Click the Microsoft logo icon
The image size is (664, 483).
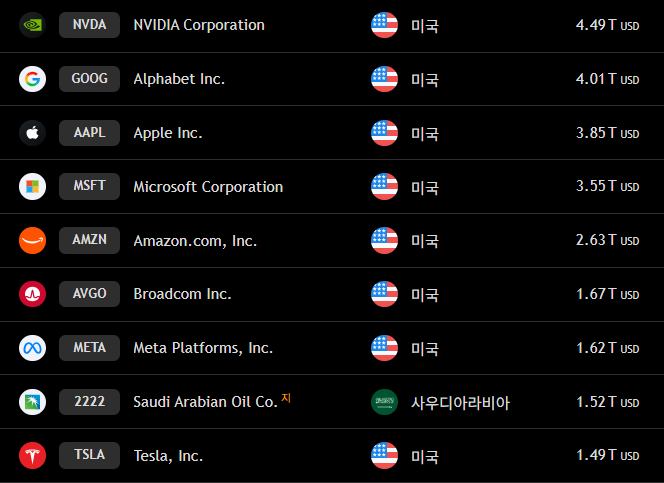click(33, 186)
